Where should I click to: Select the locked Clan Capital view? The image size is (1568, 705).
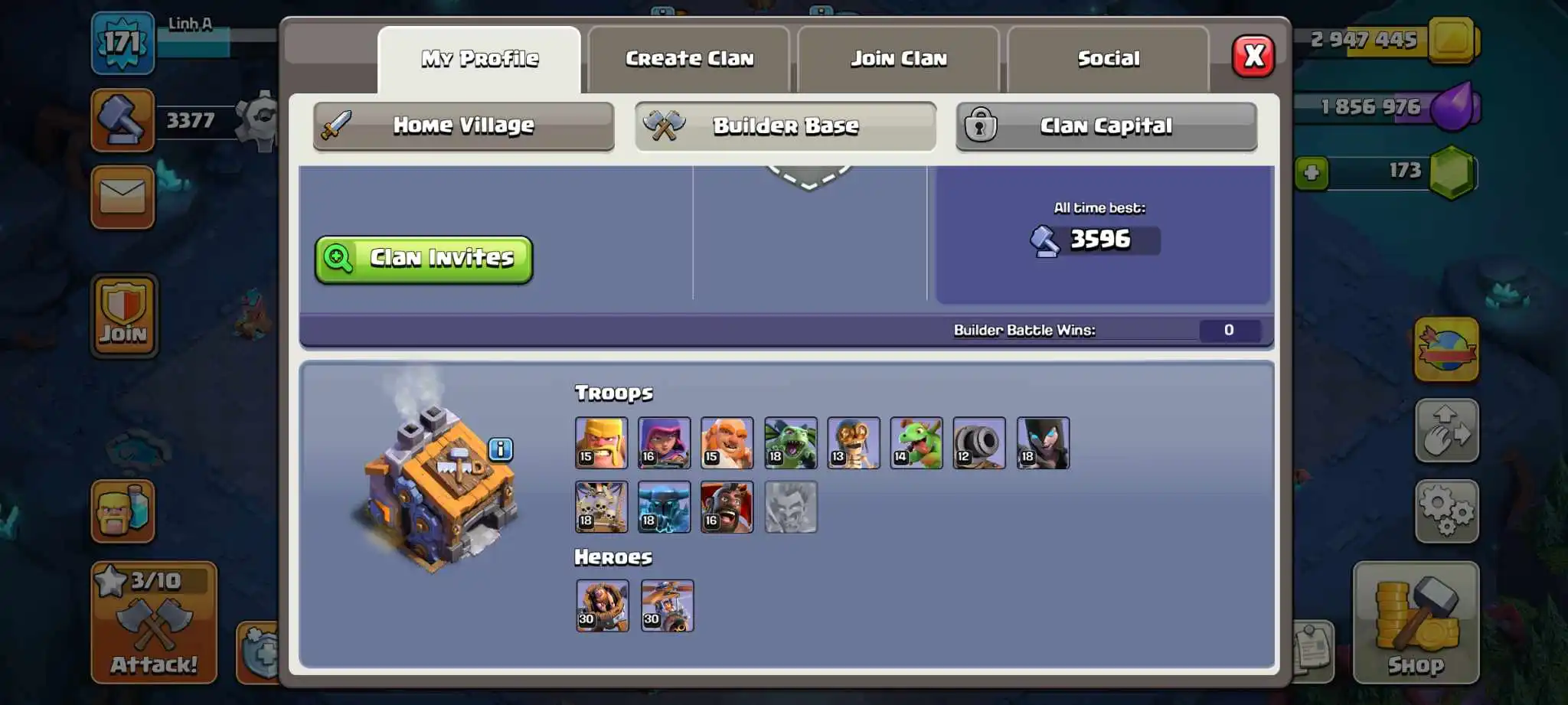[x=1106, y=126]
